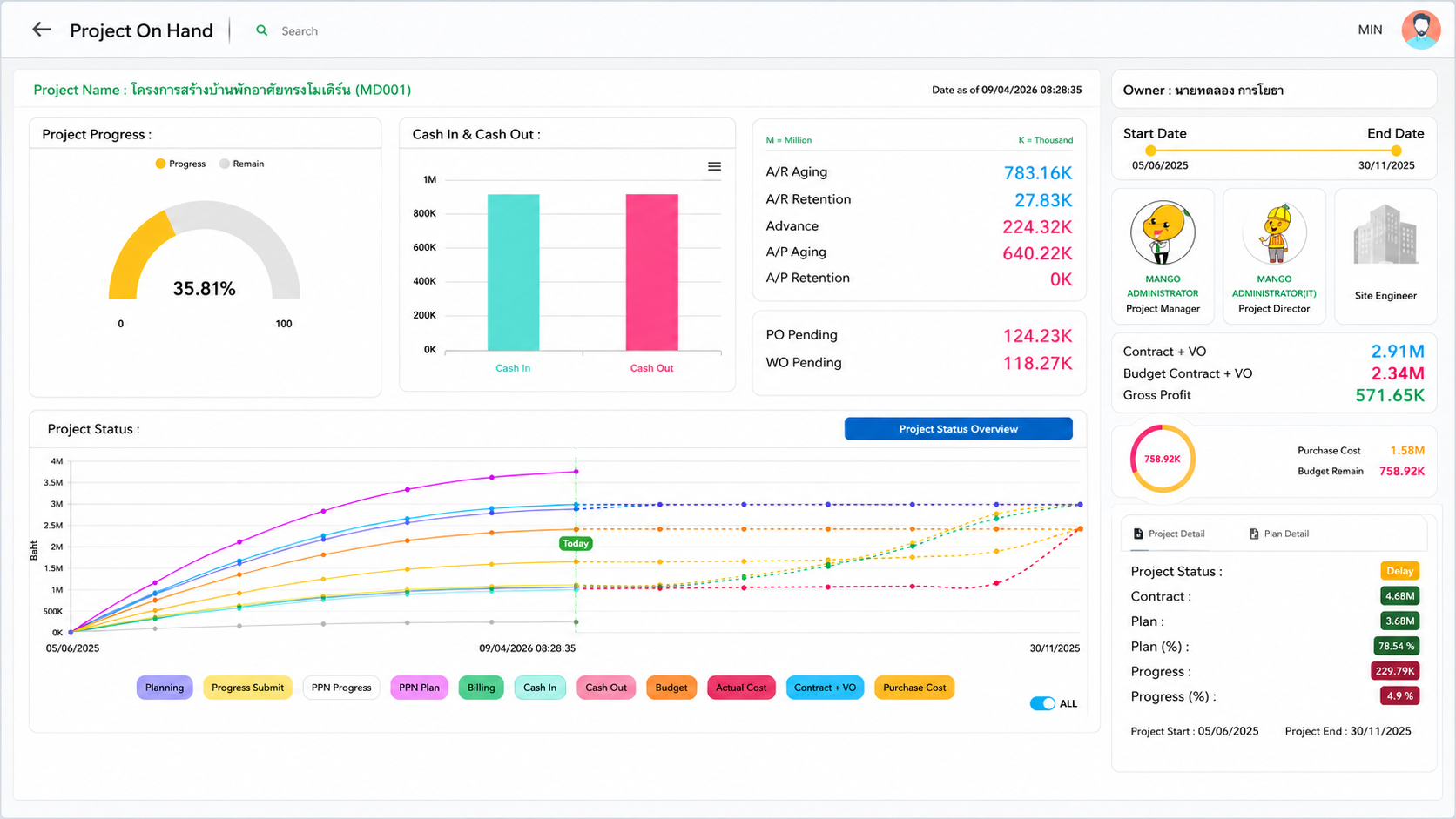The height and width of the screenshot is (819, 1456).
Task: Click the Contract + VO value 2.91M
Action: 1398,352
